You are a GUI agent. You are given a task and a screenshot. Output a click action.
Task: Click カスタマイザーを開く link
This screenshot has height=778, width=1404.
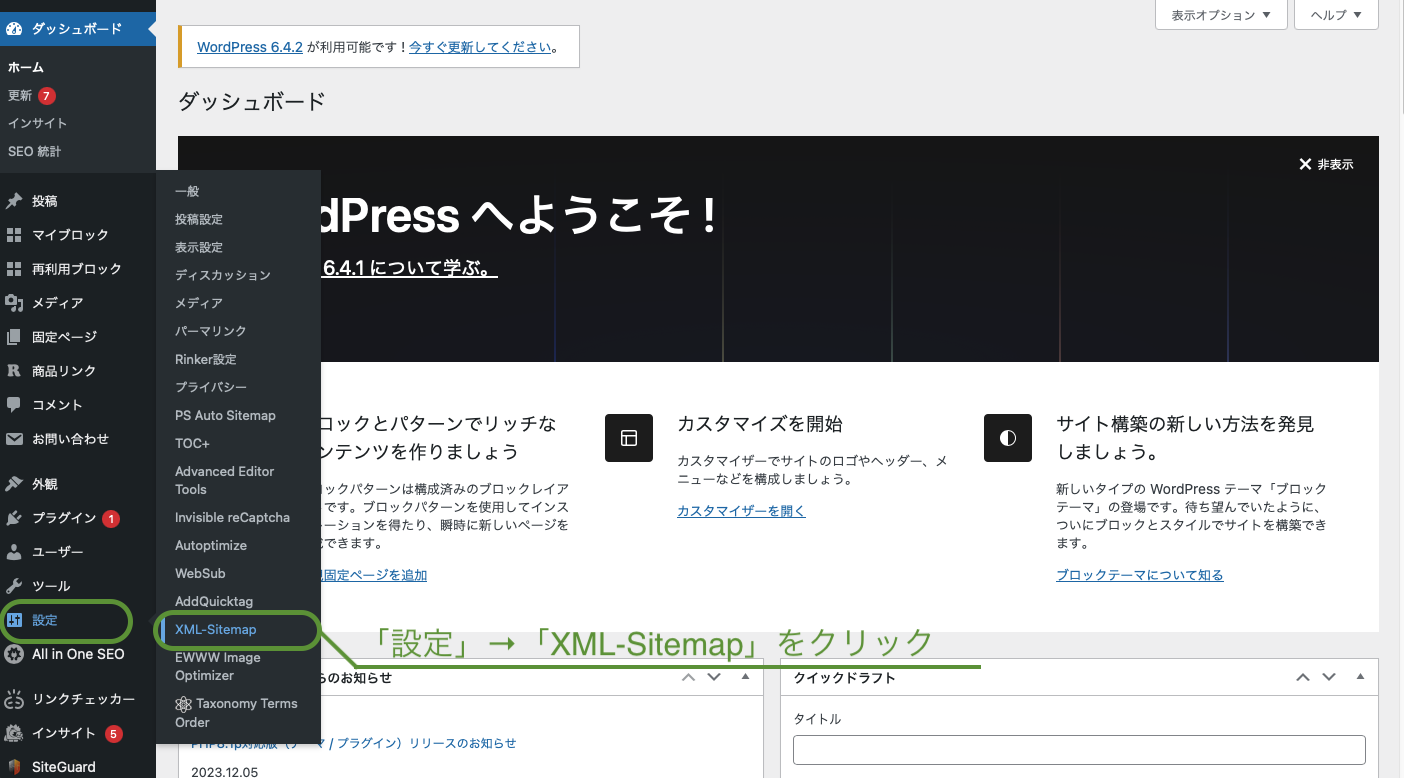click(x=741, y=511)
